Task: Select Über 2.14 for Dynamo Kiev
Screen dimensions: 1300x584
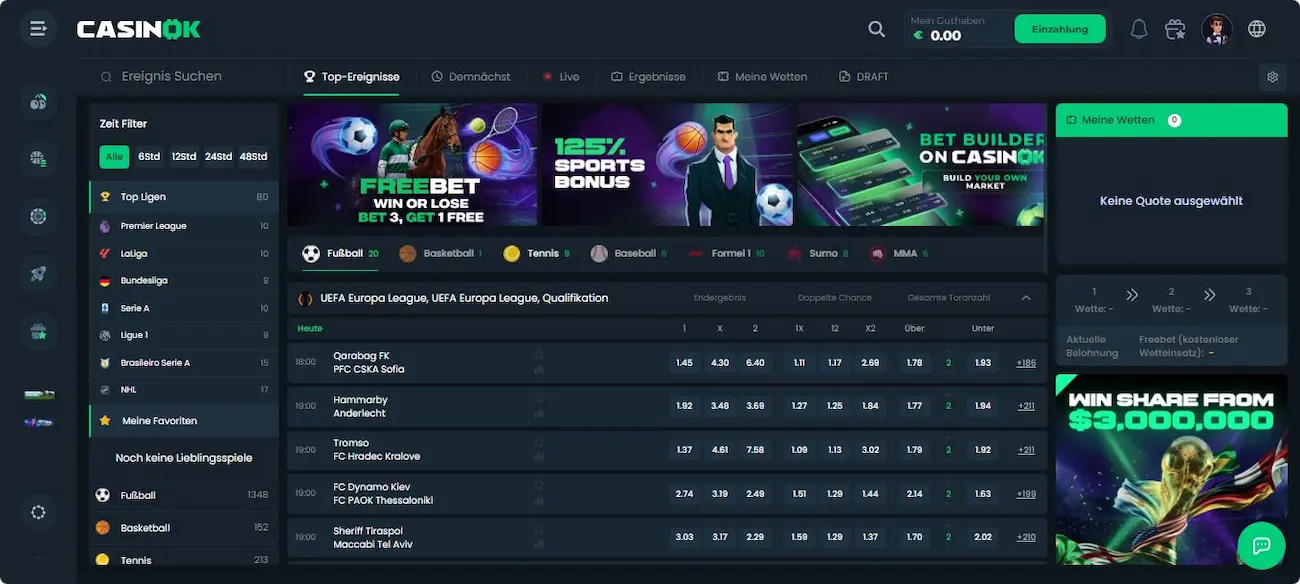Action: click(x=914, y=494)
